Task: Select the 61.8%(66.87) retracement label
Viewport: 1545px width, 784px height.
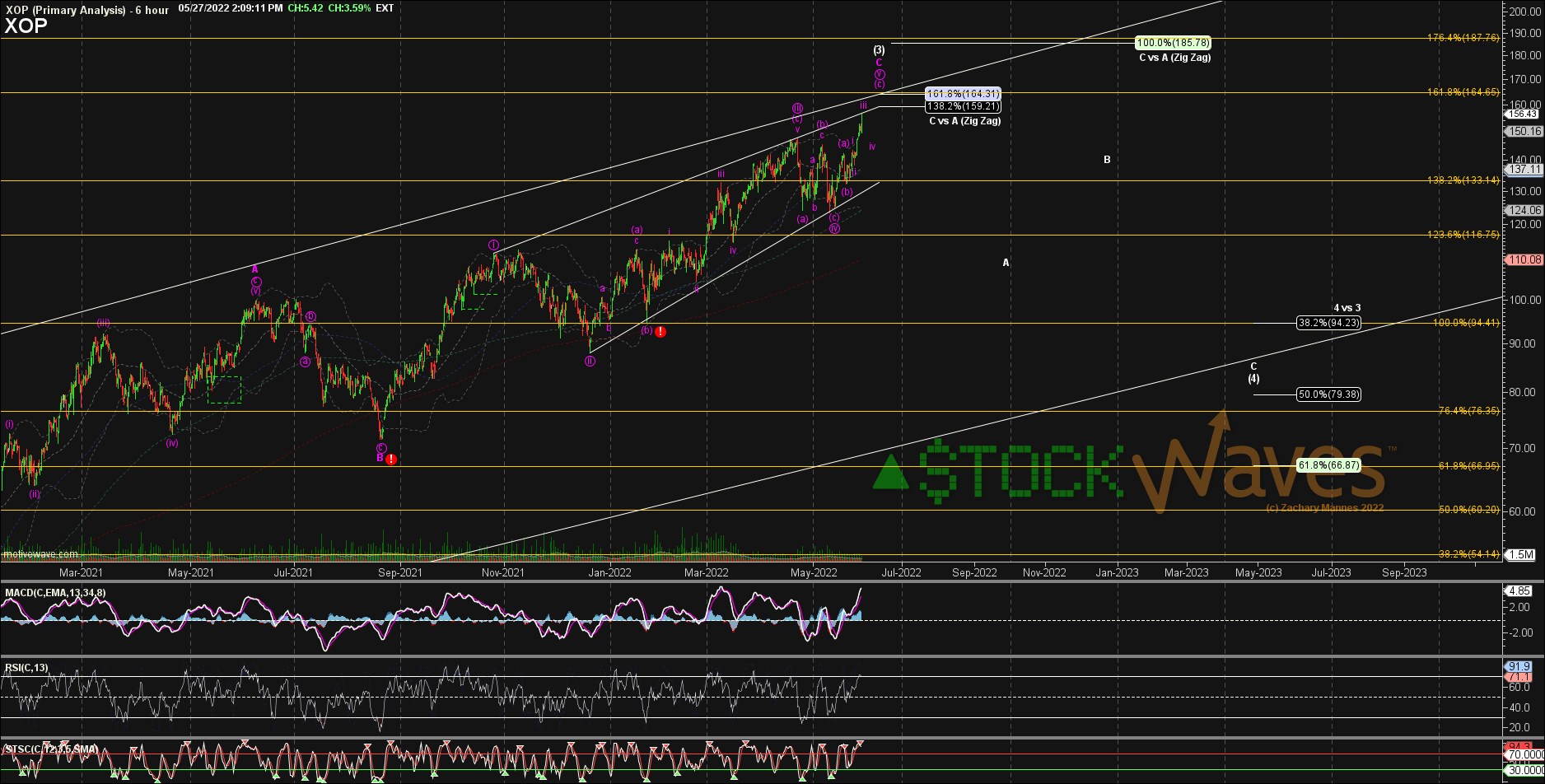Action: coord(1328,465)
